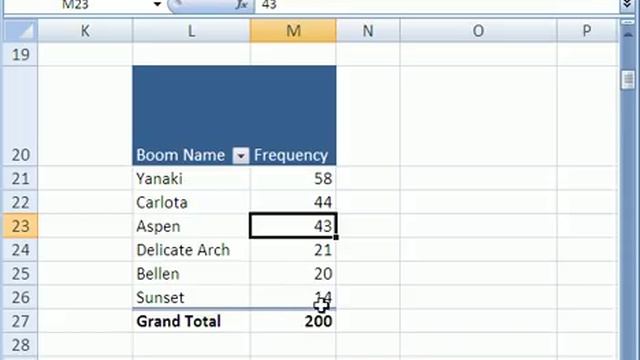Click the Yanaki cell
Screen dimensions: 640x360
pyautogui.click(x=191, y=178)
